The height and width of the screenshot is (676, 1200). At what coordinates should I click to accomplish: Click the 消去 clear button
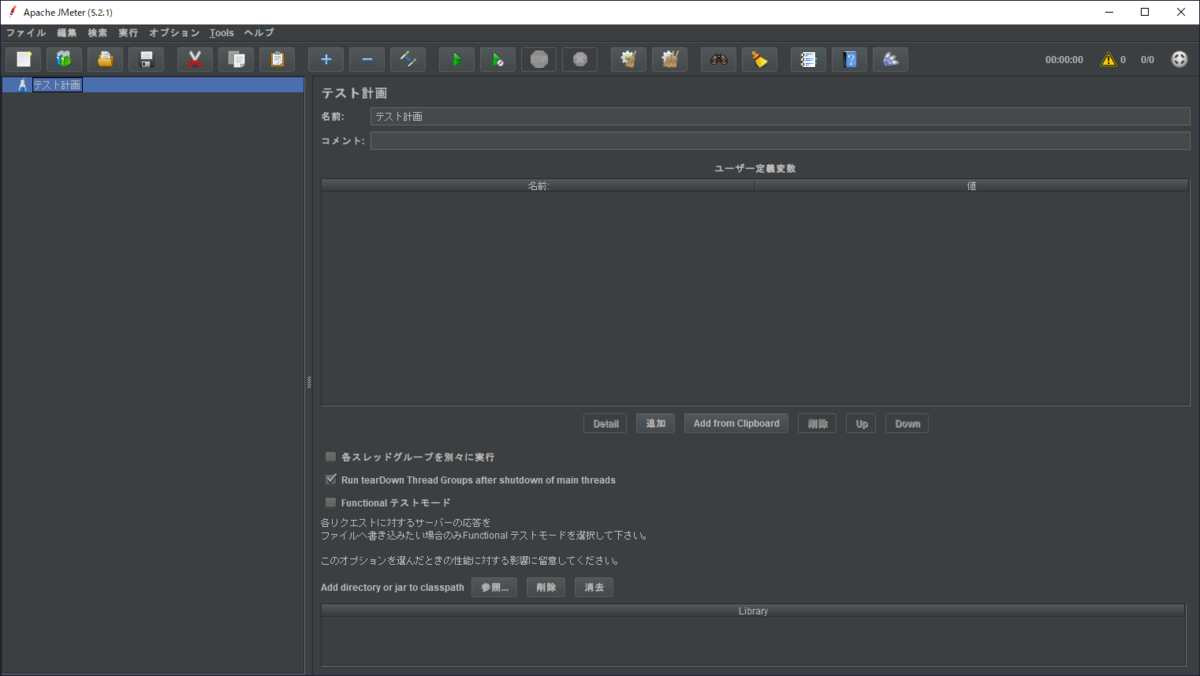click(x=594, y=588)
